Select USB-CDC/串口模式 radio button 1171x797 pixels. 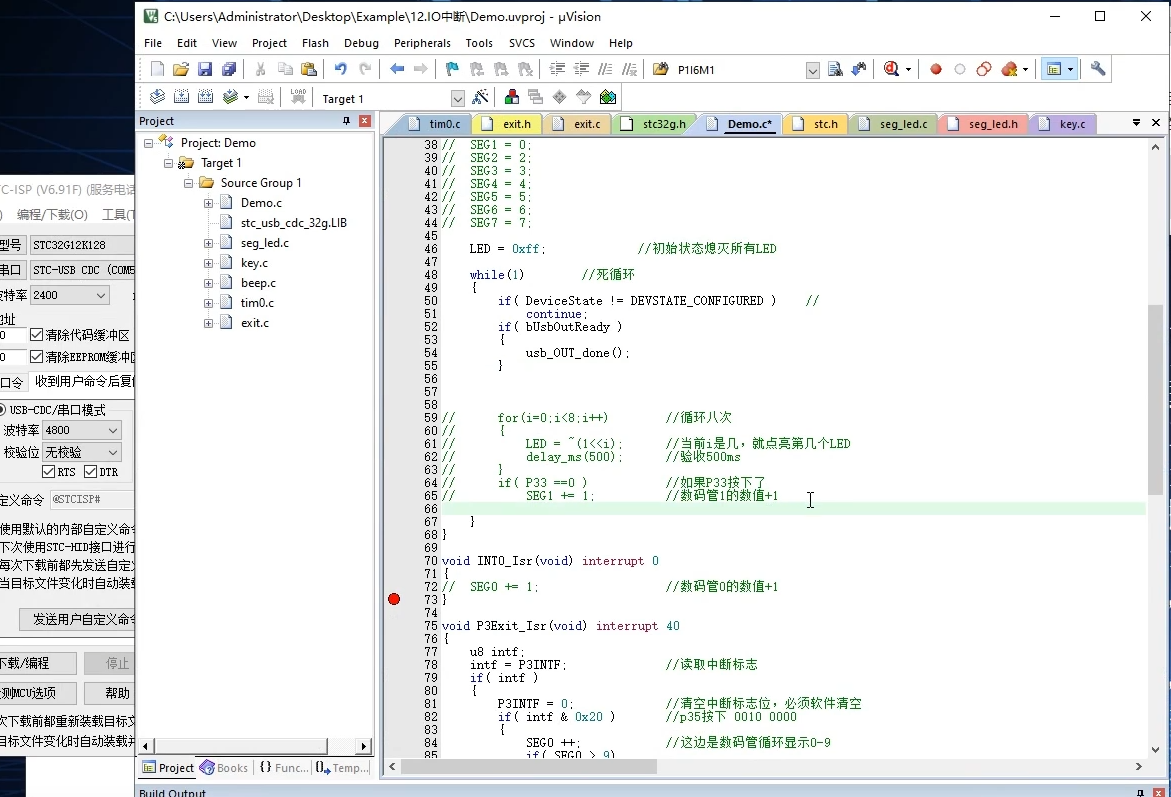click(x=1, y=409)
